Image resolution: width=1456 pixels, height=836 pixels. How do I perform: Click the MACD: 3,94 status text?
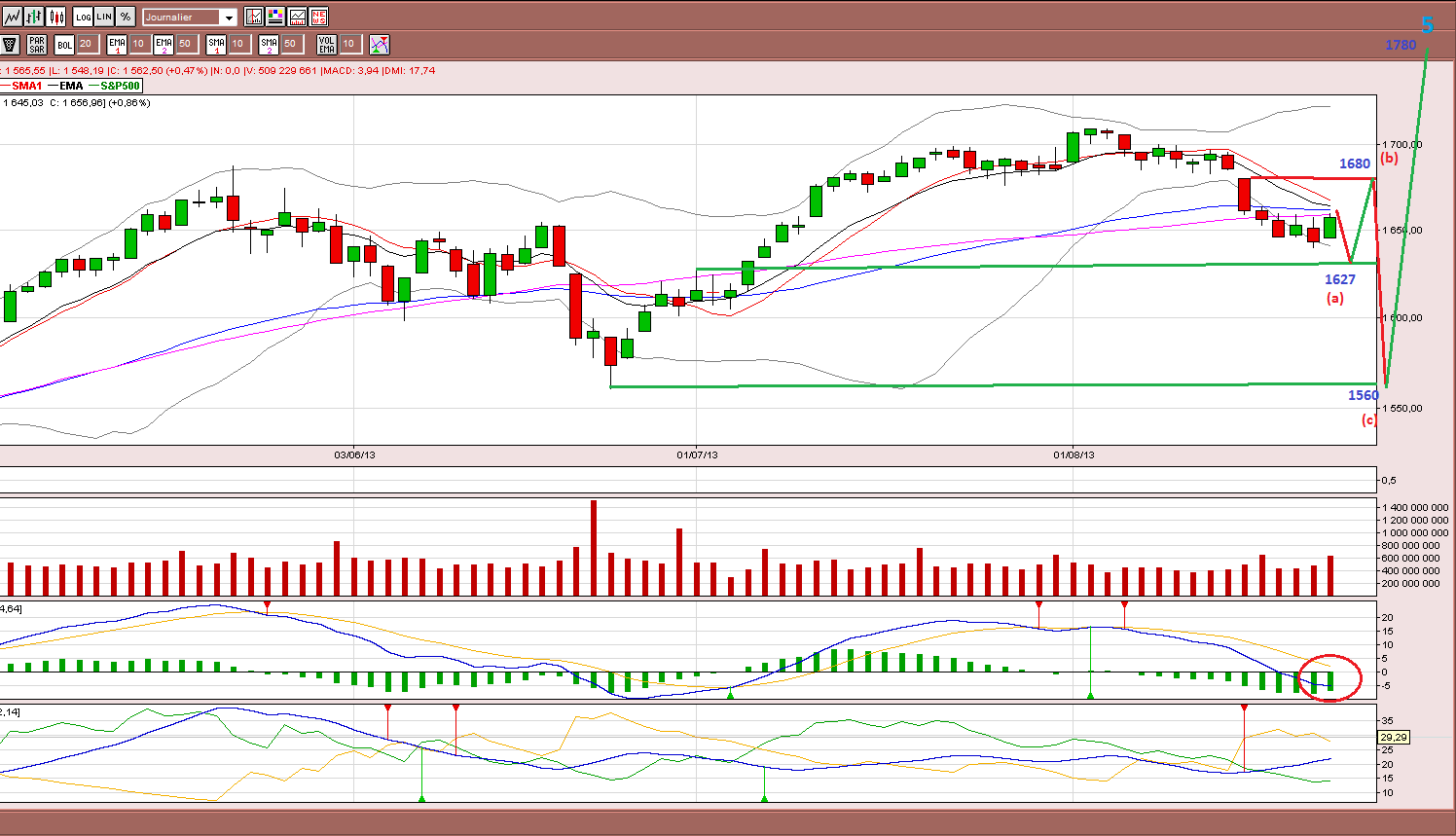pyautogui.click(x=350, y=70)
